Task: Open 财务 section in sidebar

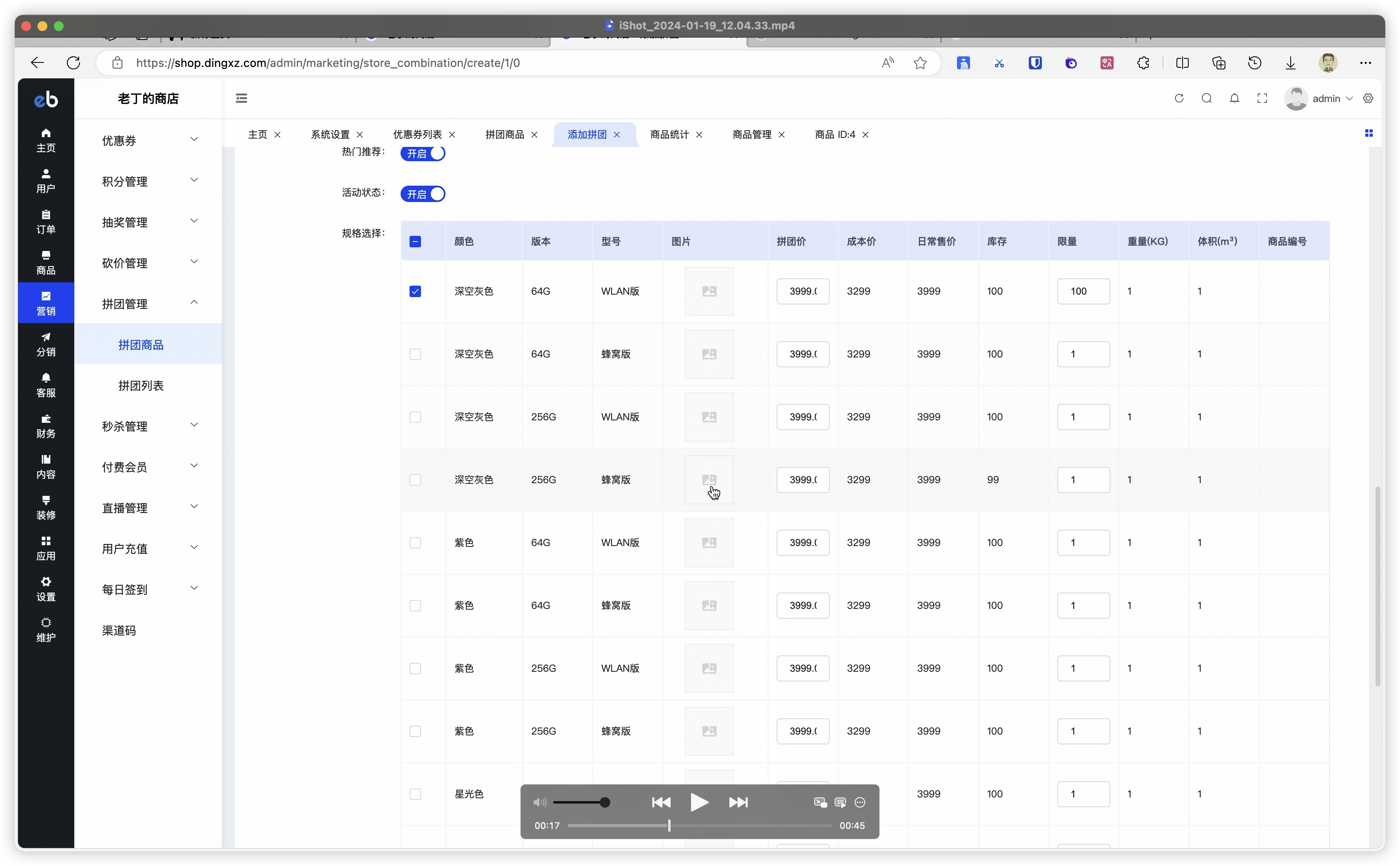Action: click(46, 426)
